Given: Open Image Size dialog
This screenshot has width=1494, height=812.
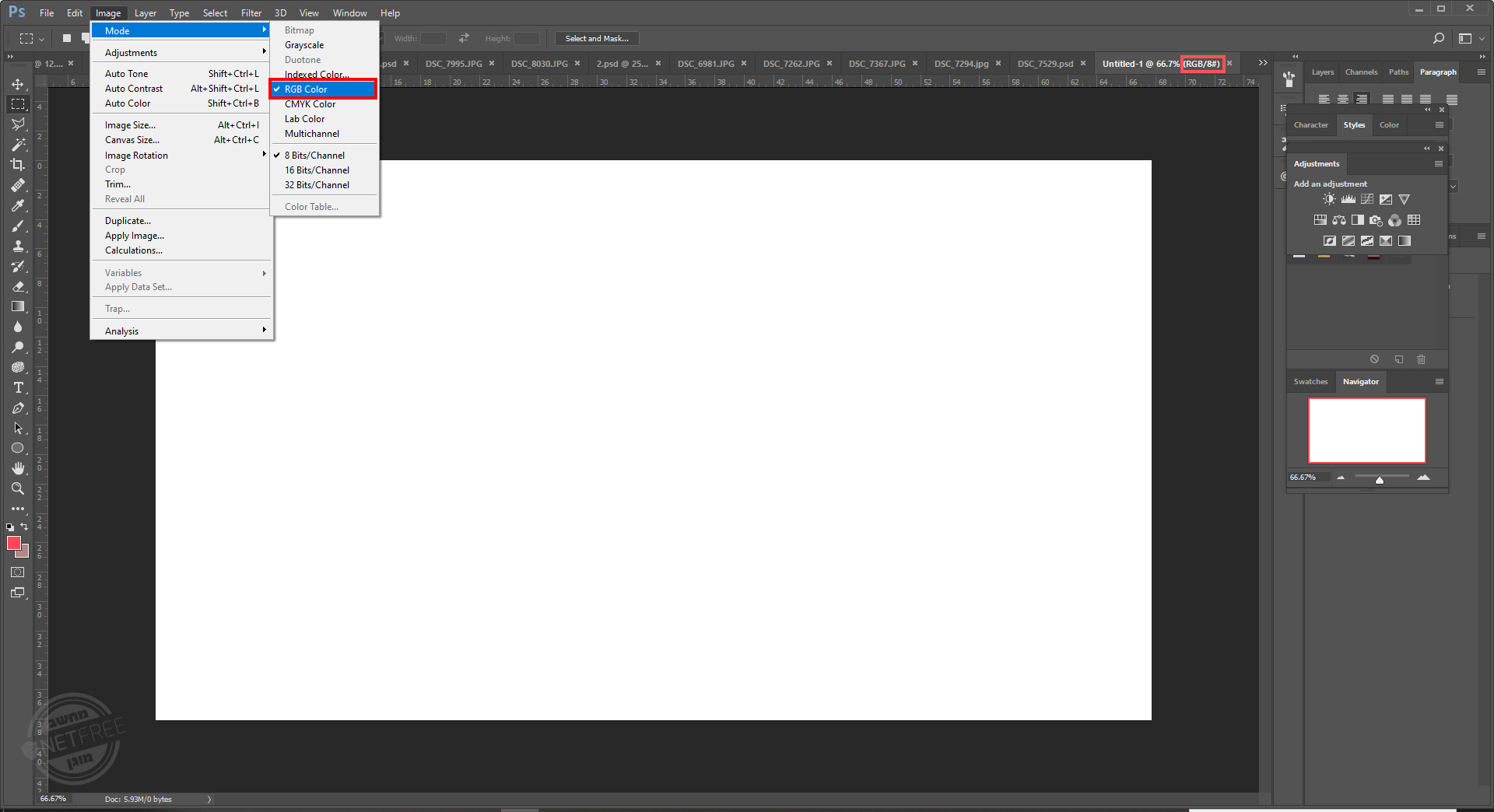Looking at the screenshot, I should (181, 125).
